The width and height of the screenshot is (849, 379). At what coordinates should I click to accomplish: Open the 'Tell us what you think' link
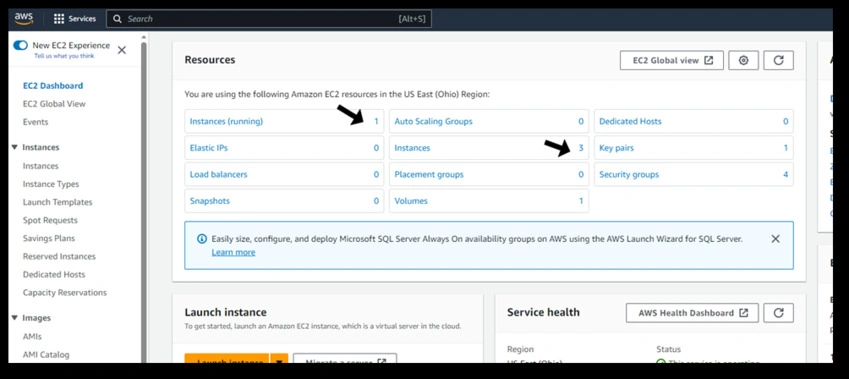click(x=64, y=56)
